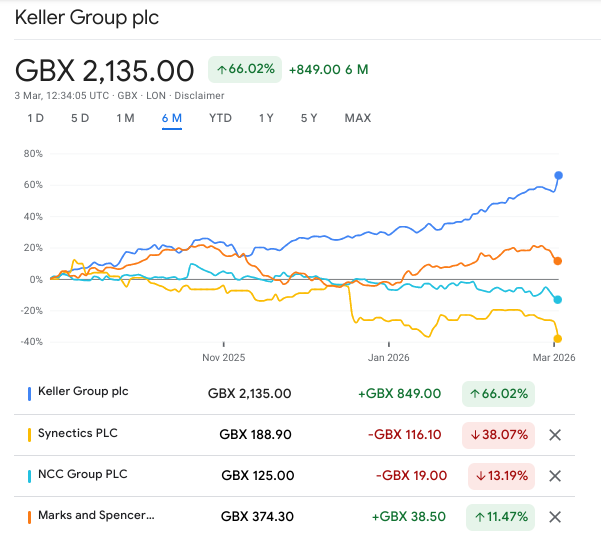601x537 pixels.
Task: Click the Keller Group plc page title
Action: 87,18
